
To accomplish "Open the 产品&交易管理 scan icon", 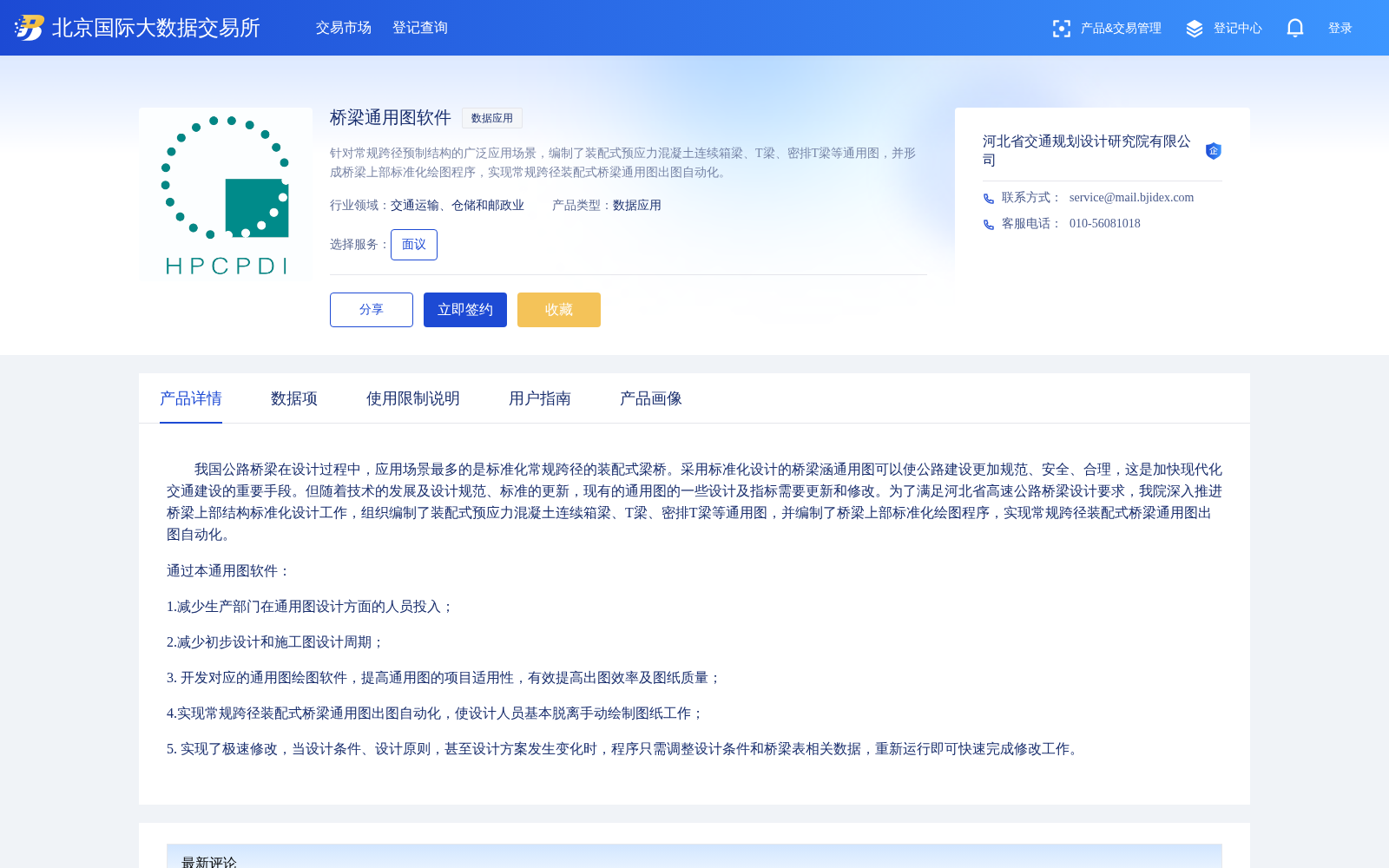I will click(1061, 29).
